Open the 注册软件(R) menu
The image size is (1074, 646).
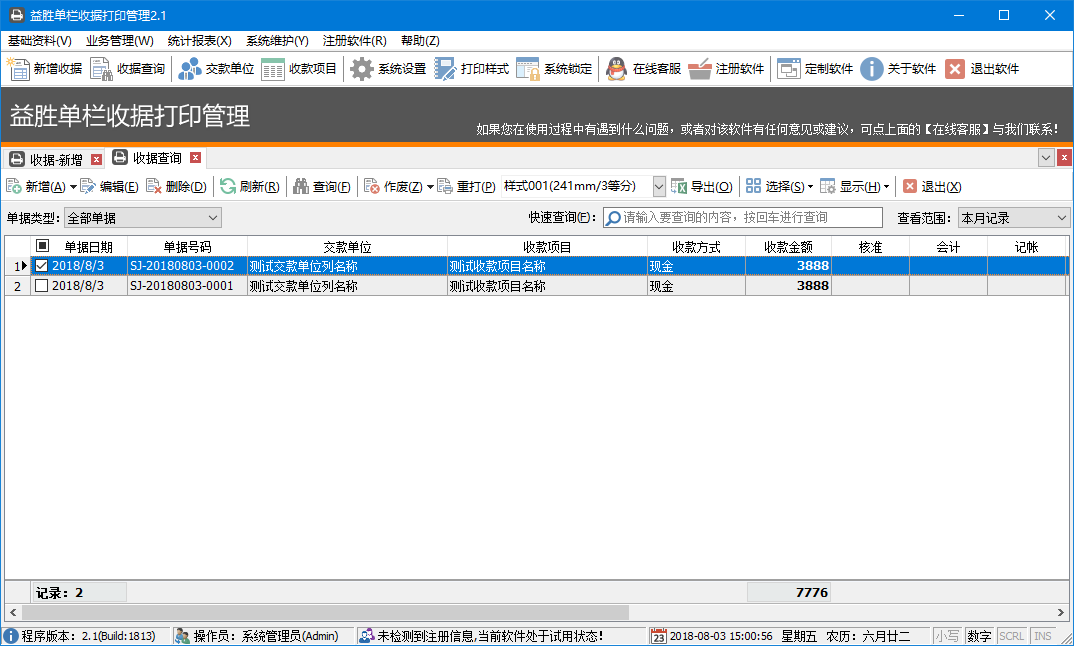(x=355, y=41)
